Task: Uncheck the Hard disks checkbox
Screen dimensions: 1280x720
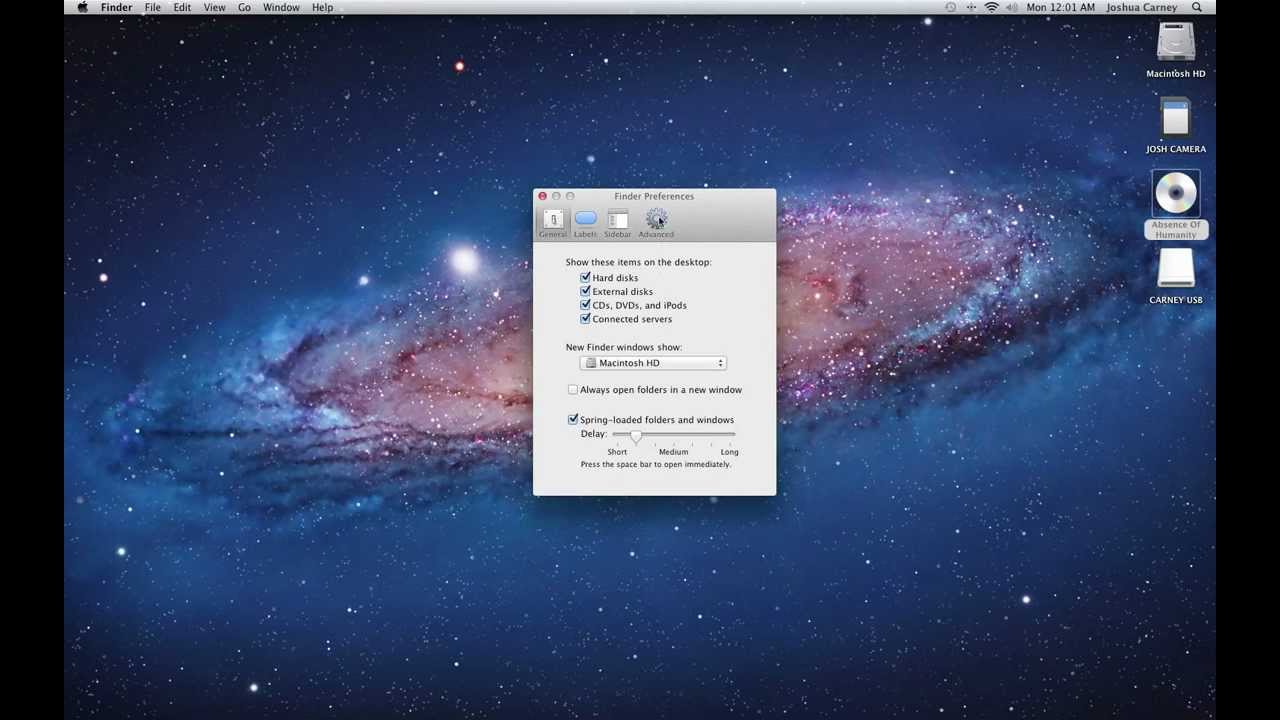Action: pyautogui.click(x=585, y=277)
